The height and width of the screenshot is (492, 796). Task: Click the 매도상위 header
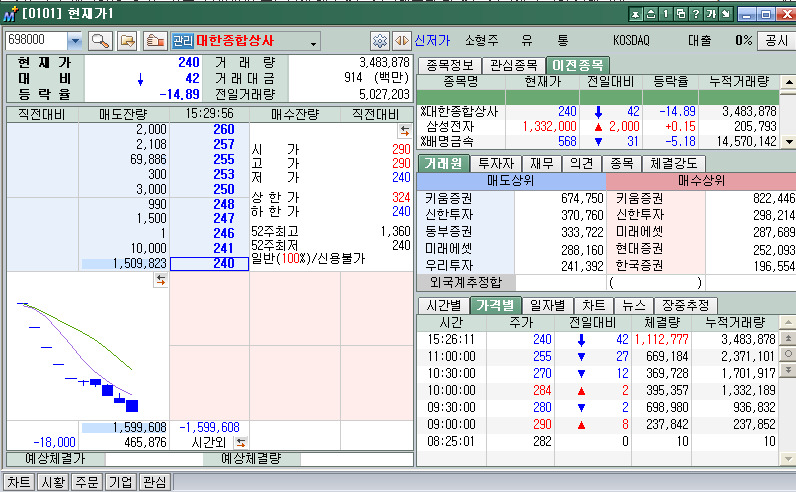coord(511,181)
